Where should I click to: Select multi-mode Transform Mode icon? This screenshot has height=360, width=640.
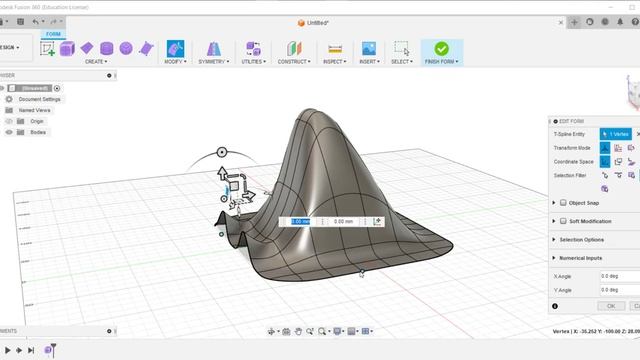point(604,148)
